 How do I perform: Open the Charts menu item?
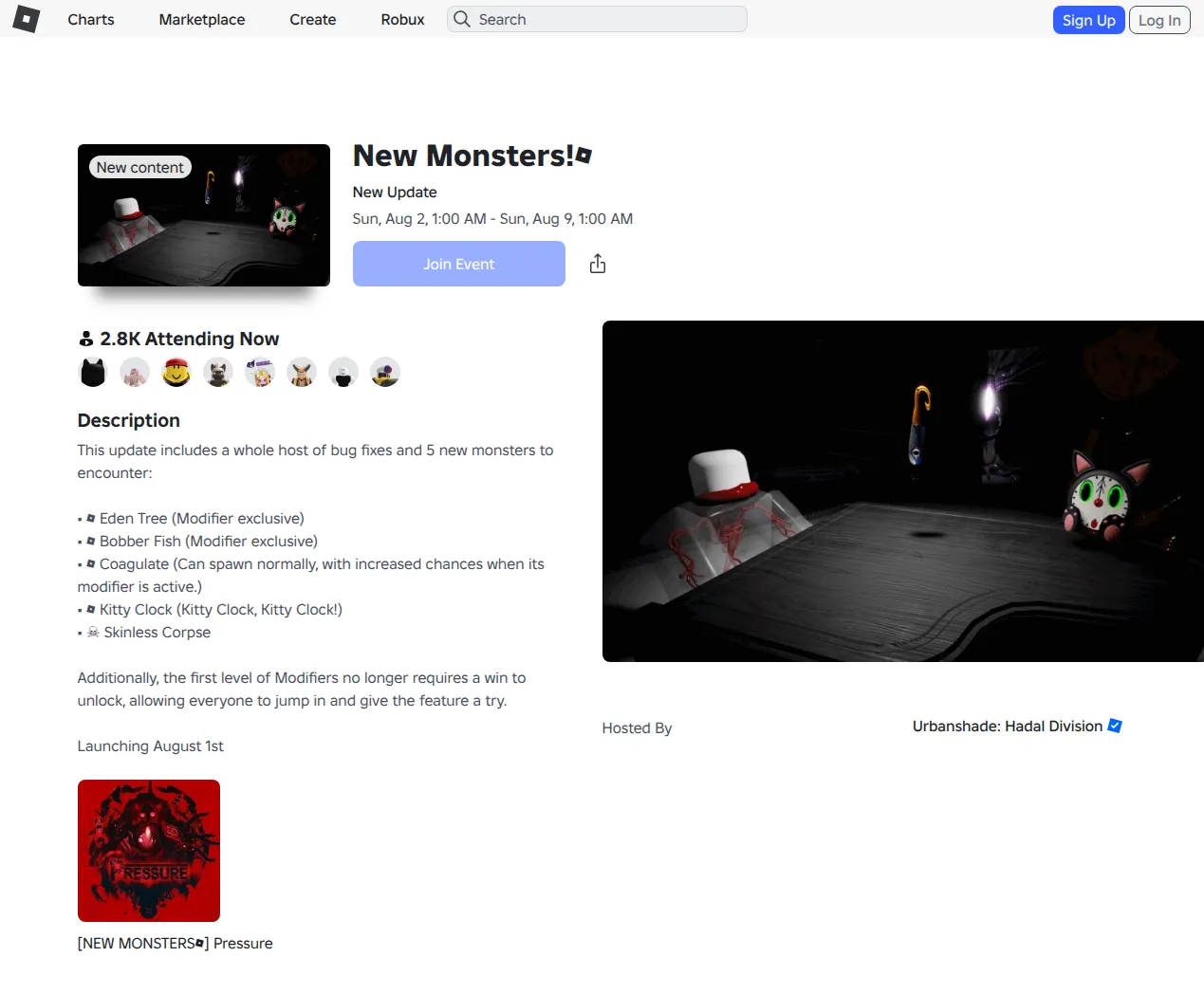tap(91, 19)
